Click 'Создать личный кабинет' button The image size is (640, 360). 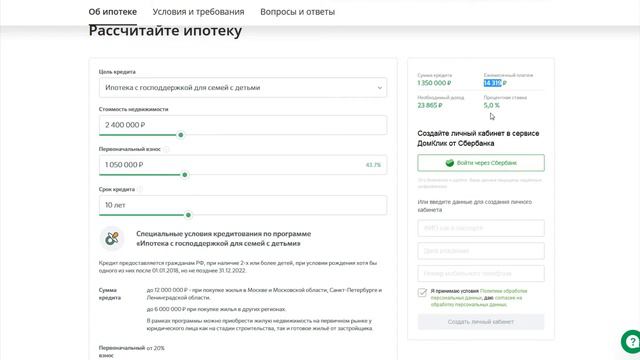point(481,322)
